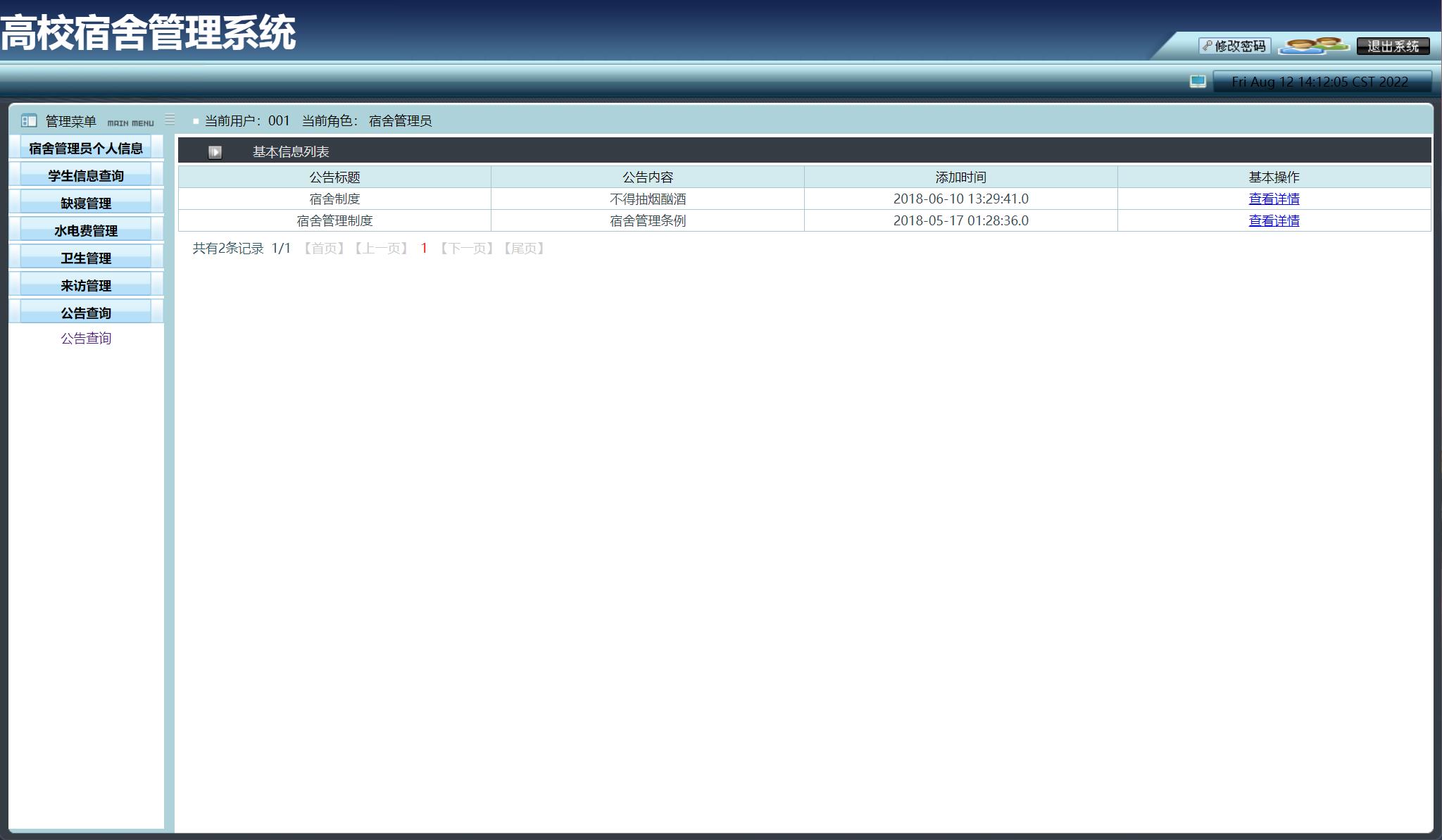Open 修改密码 to change the password
Image resolution: width=1442 pixels, height=840 pixels.
(x=1234, y=46)
